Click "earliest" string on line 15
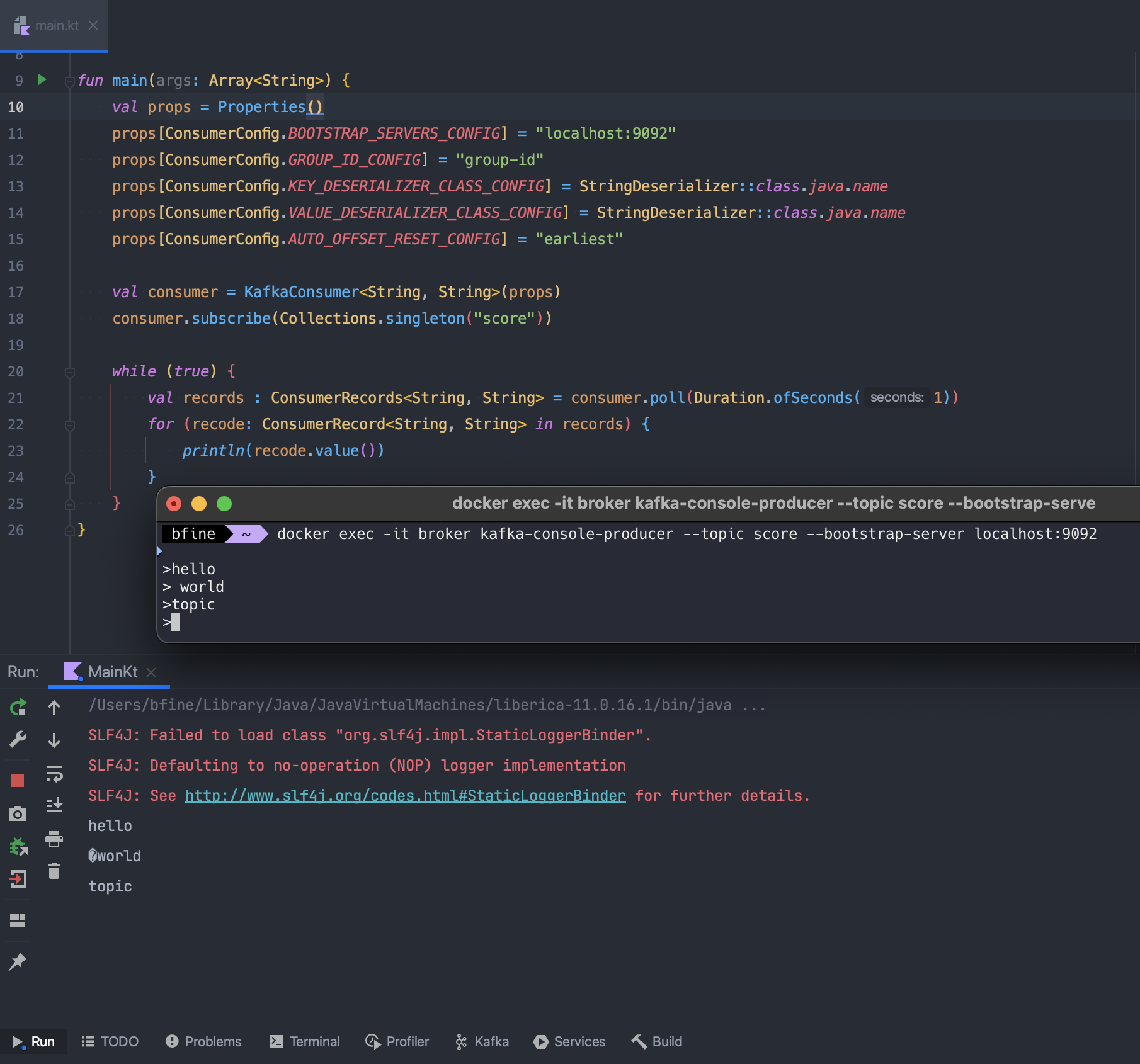The width and height of the screenshot is (1140, 1064). 579,239
